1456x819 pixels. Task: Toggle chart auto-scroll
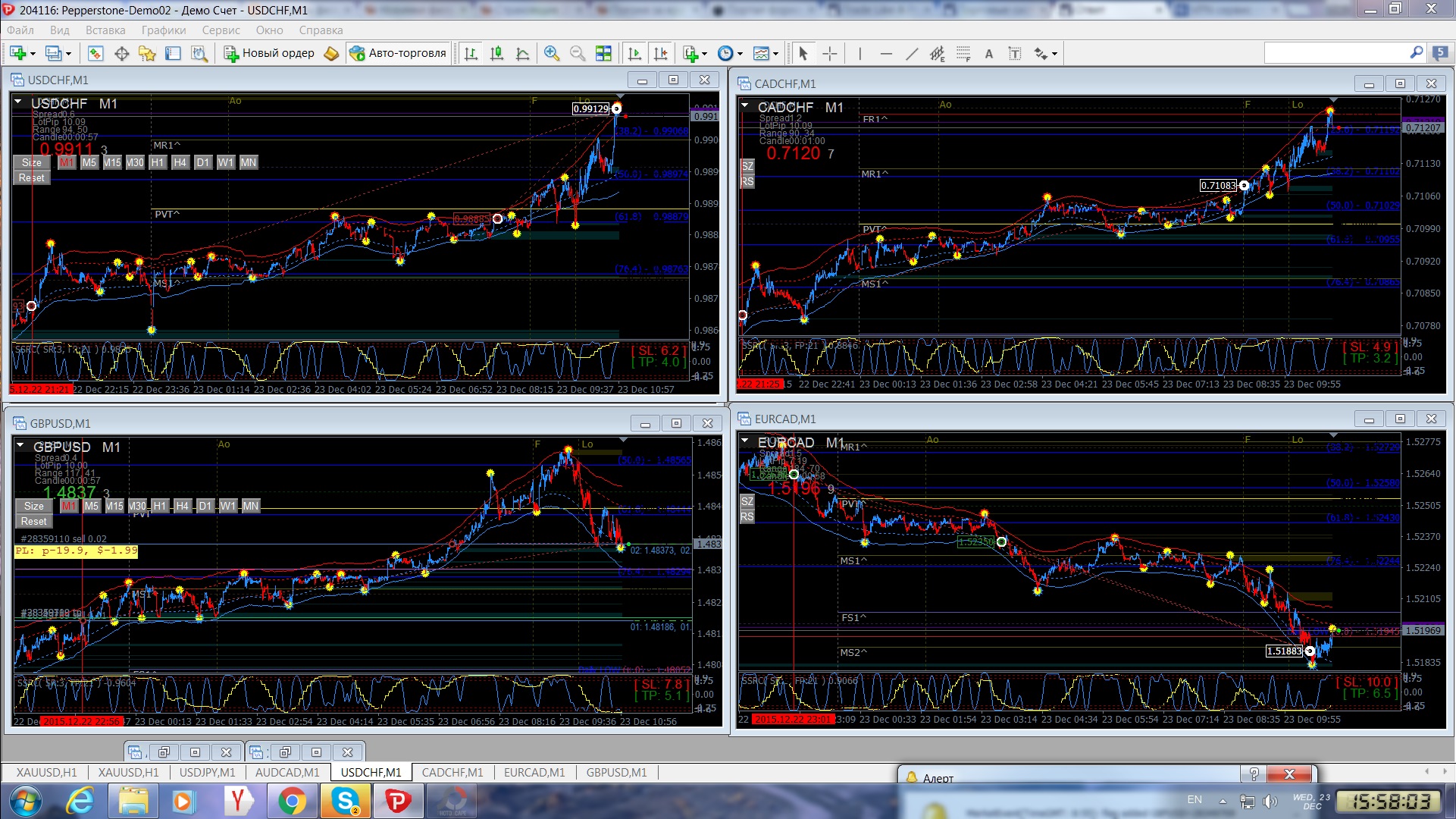(634, 53)
